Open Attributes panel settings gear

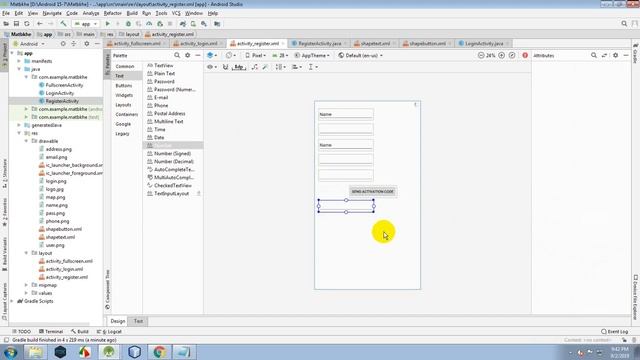click(x=616, y=55)
